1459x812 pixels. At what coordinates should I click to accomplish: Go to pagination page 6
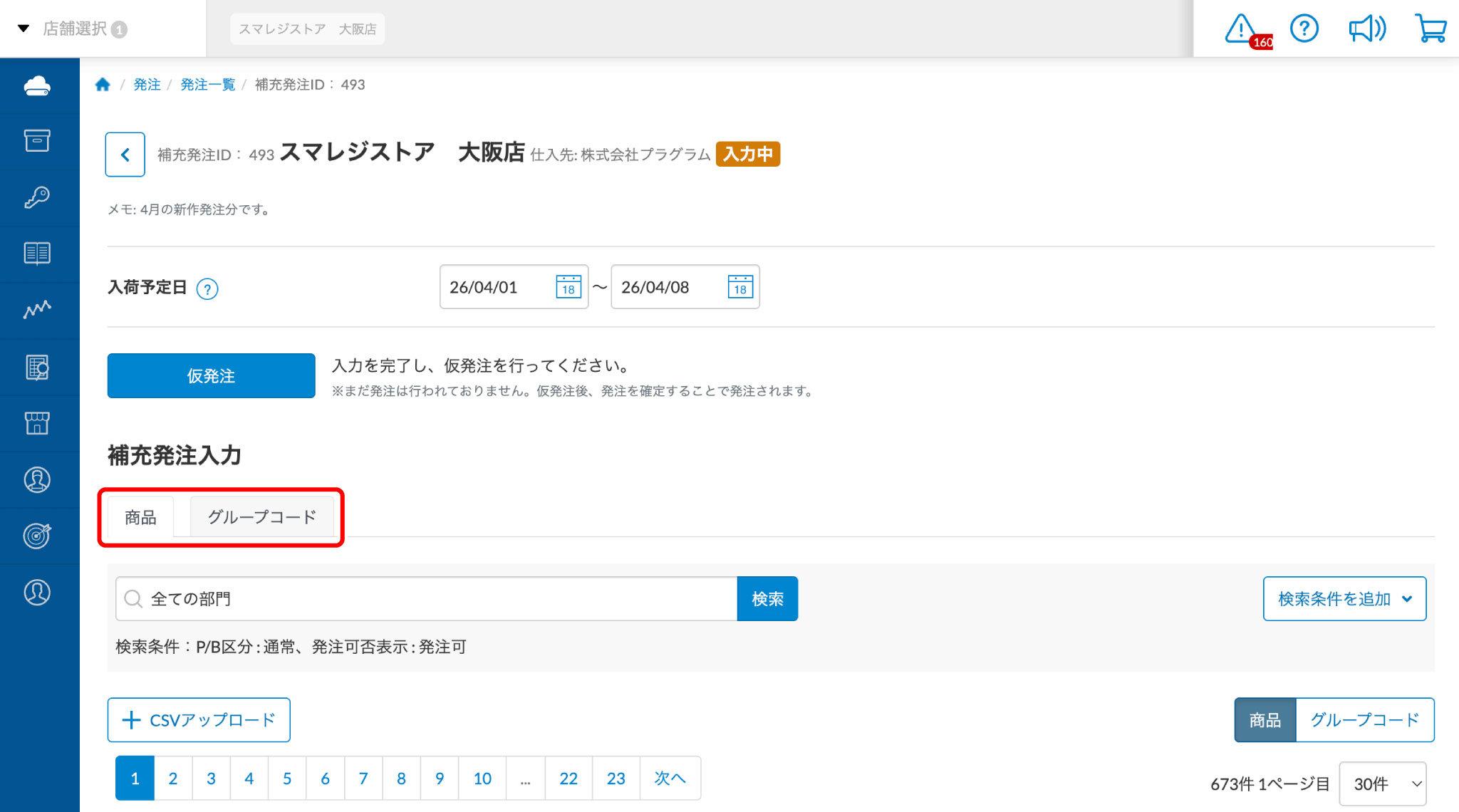(326, 779)
